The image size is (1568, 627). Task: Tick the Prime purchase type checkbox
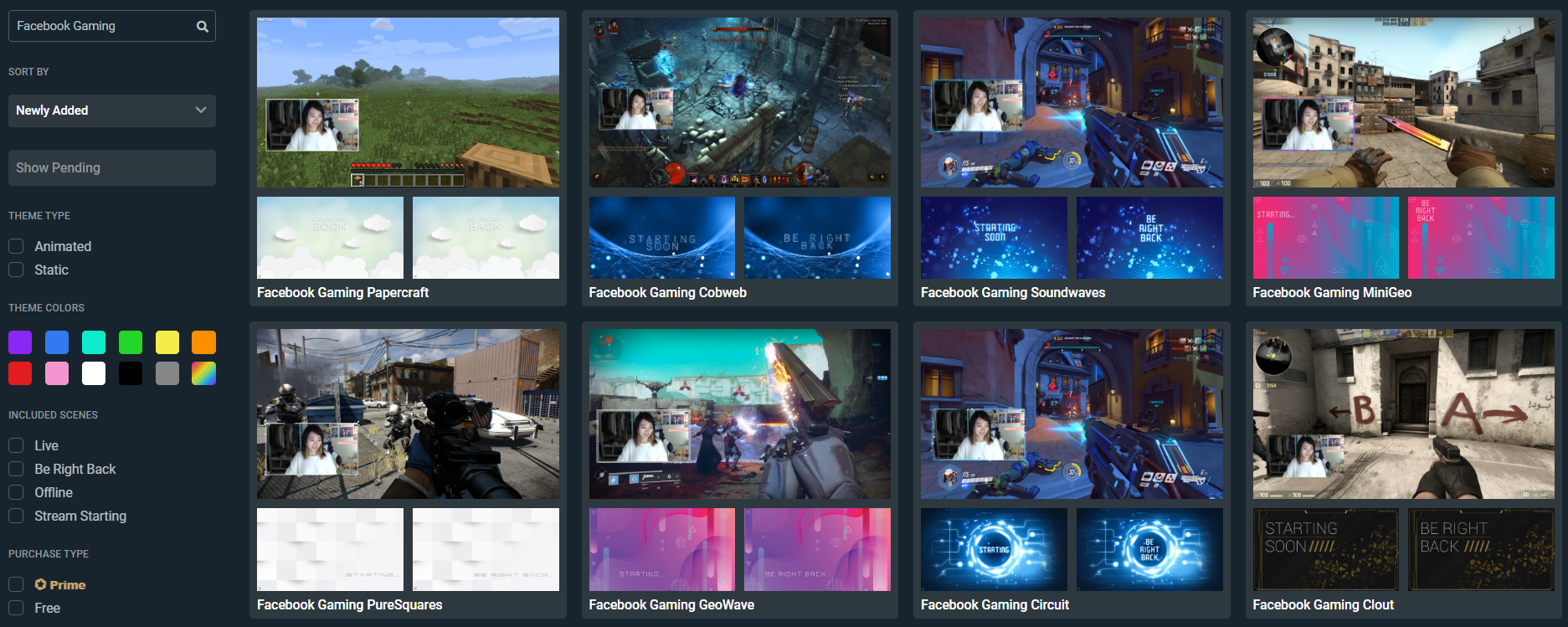16,584
